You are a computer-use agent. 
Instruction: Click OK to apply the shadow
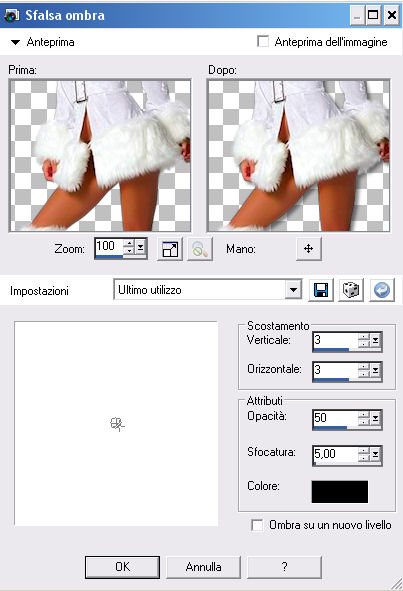[x=122, y=567]
